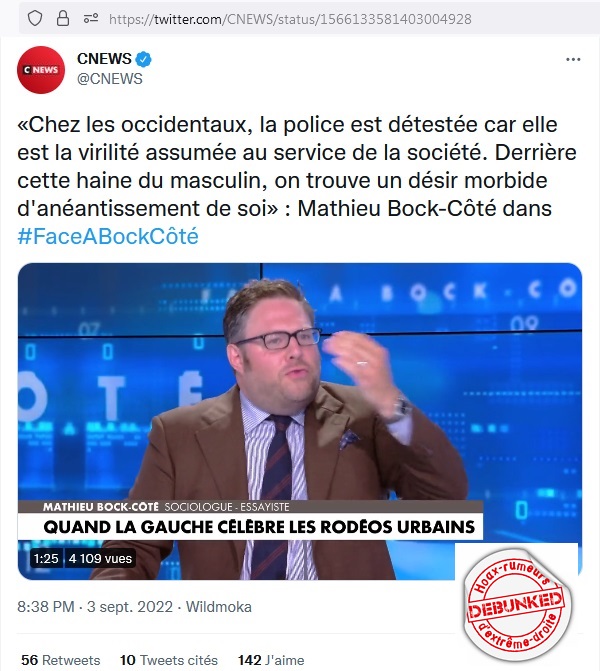600x671 pixels.
Task: Click the 4 109 vues view counter
Action: click(x=100, y=558)
